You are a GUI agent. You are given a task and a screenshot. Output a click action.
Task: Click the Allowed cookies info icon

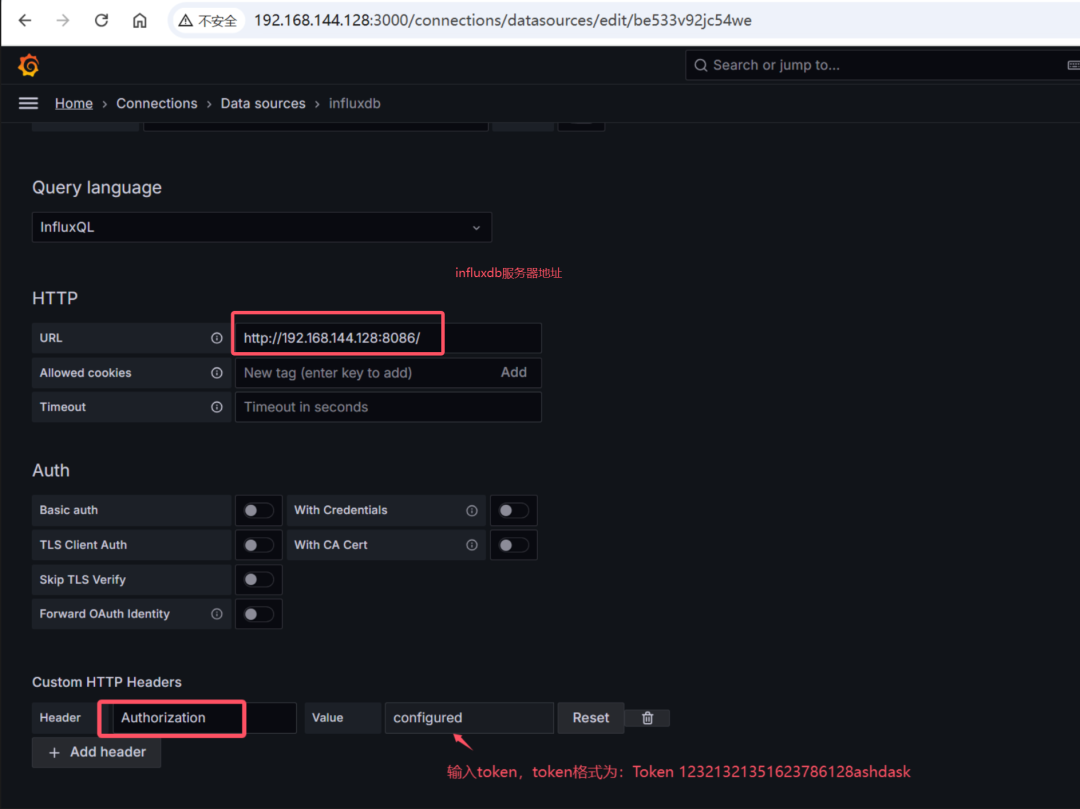pyautogui.click(x=217, y=372)
